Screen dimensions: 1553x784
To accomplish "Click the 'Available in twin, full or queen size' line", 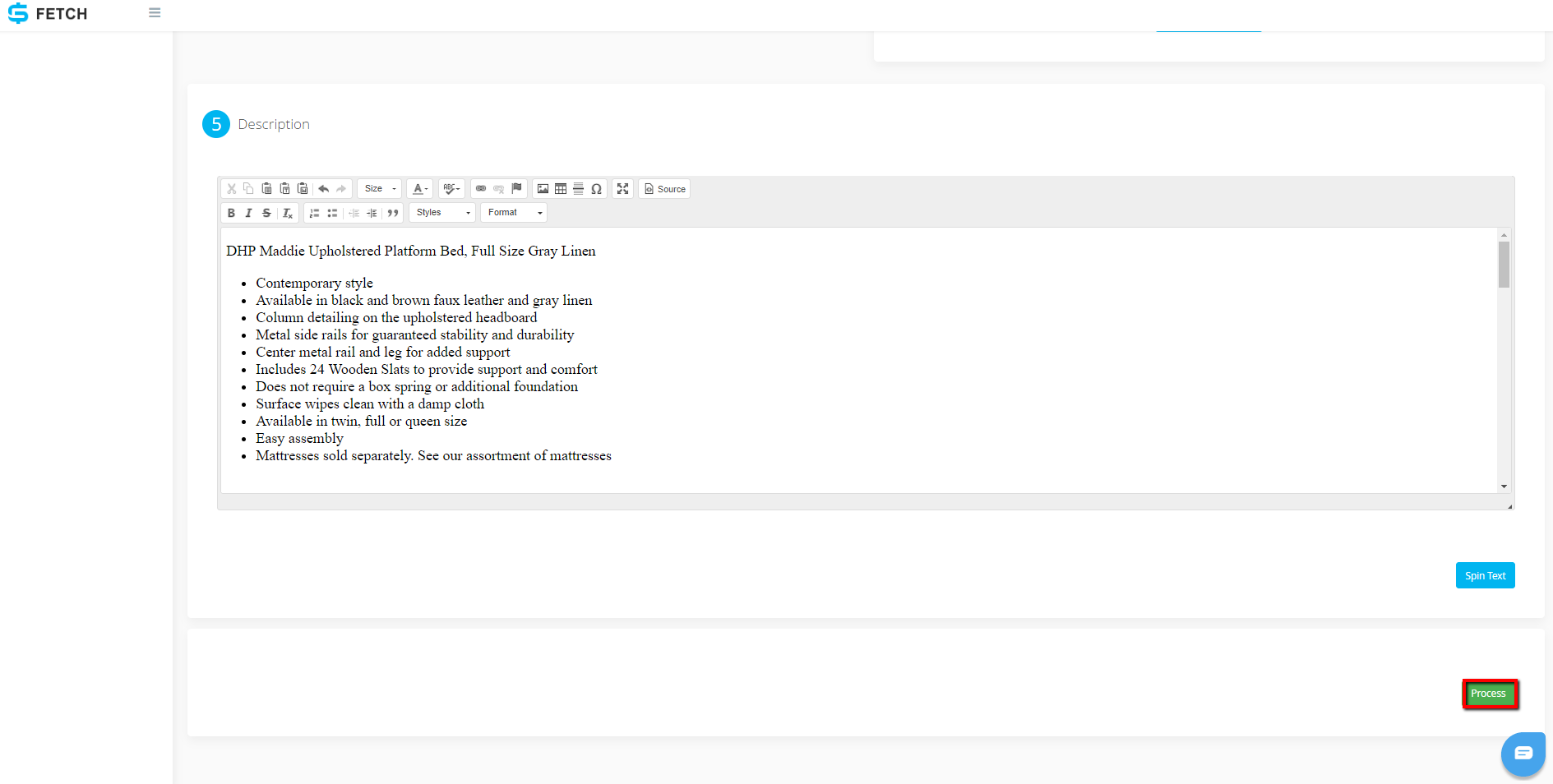I will pyautogui.click(x=361, y=421).
